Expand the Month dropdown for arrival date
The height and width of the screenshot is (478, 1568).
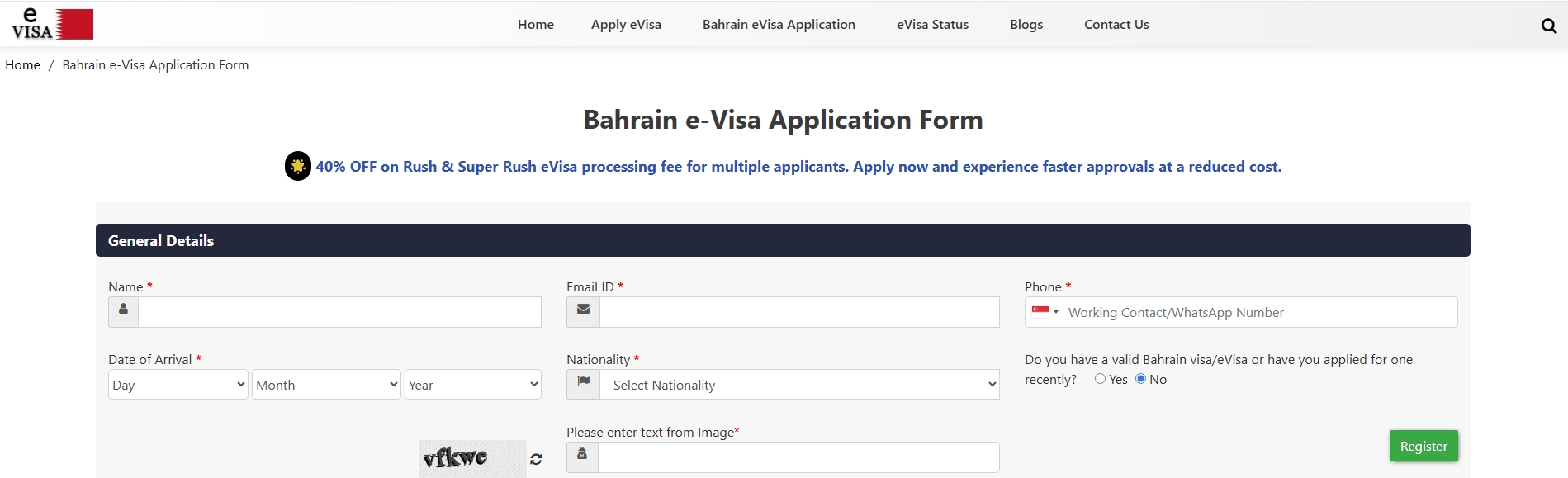[326, 385]
